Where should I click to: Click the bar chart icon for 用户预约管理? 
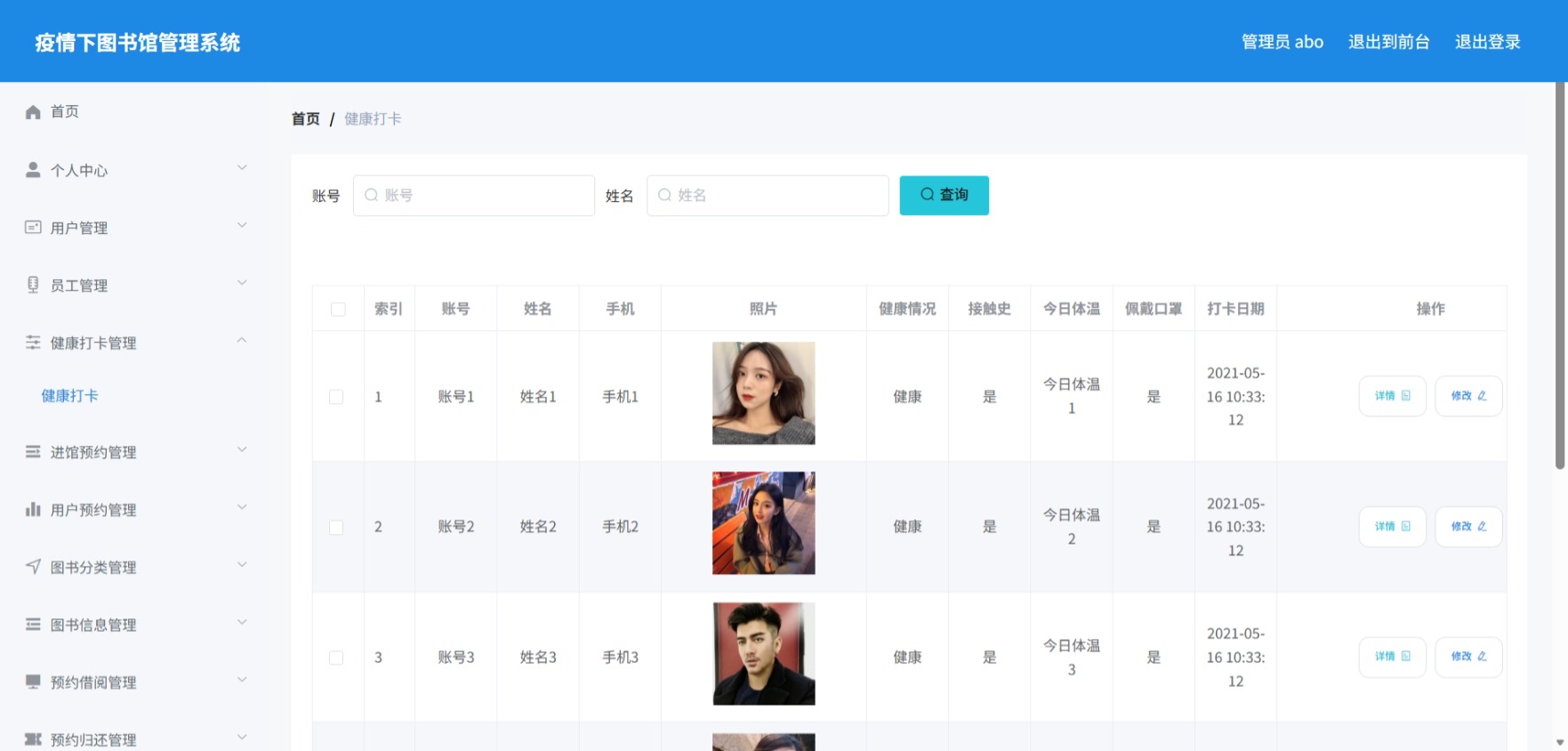point(33,509)
